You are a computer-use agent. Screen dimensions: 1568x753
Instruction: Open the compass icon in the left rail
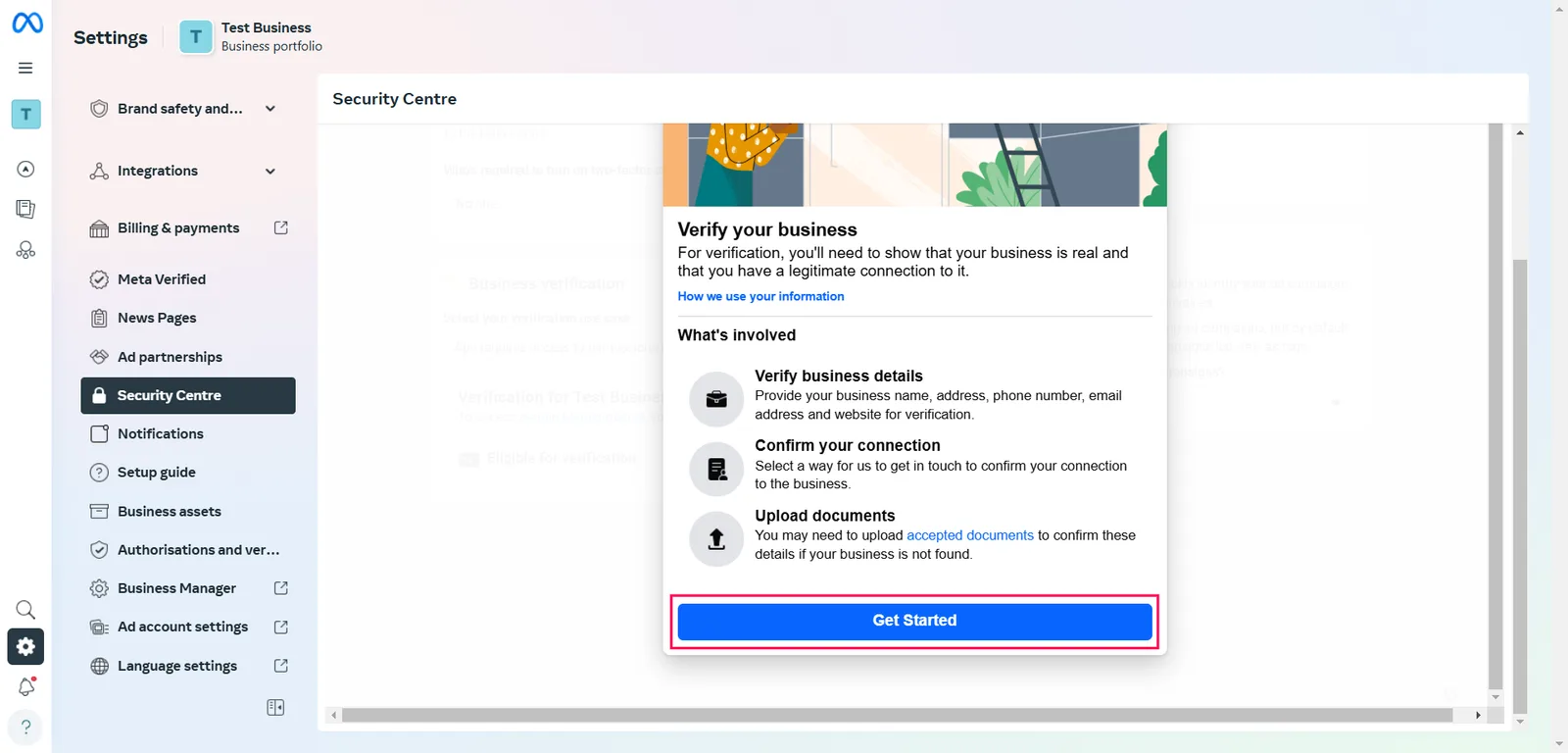pyautogui.click(x=26, y=169)
